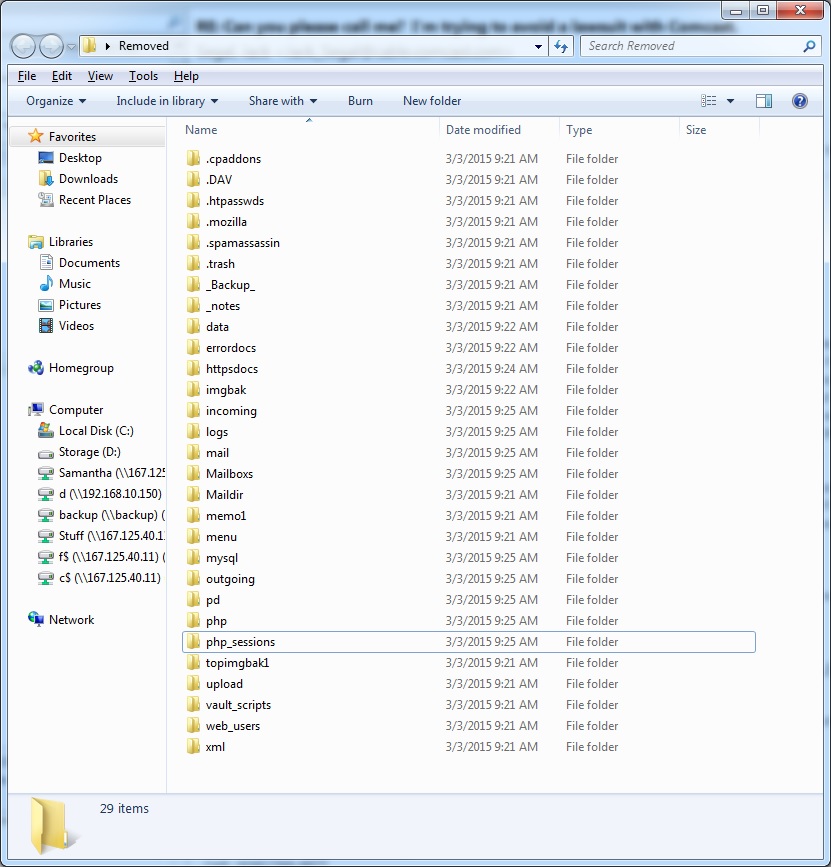This screenshot has height=867, width=831.
Task: Click the address bar folder icon
Action: click(x=90, y=46)
